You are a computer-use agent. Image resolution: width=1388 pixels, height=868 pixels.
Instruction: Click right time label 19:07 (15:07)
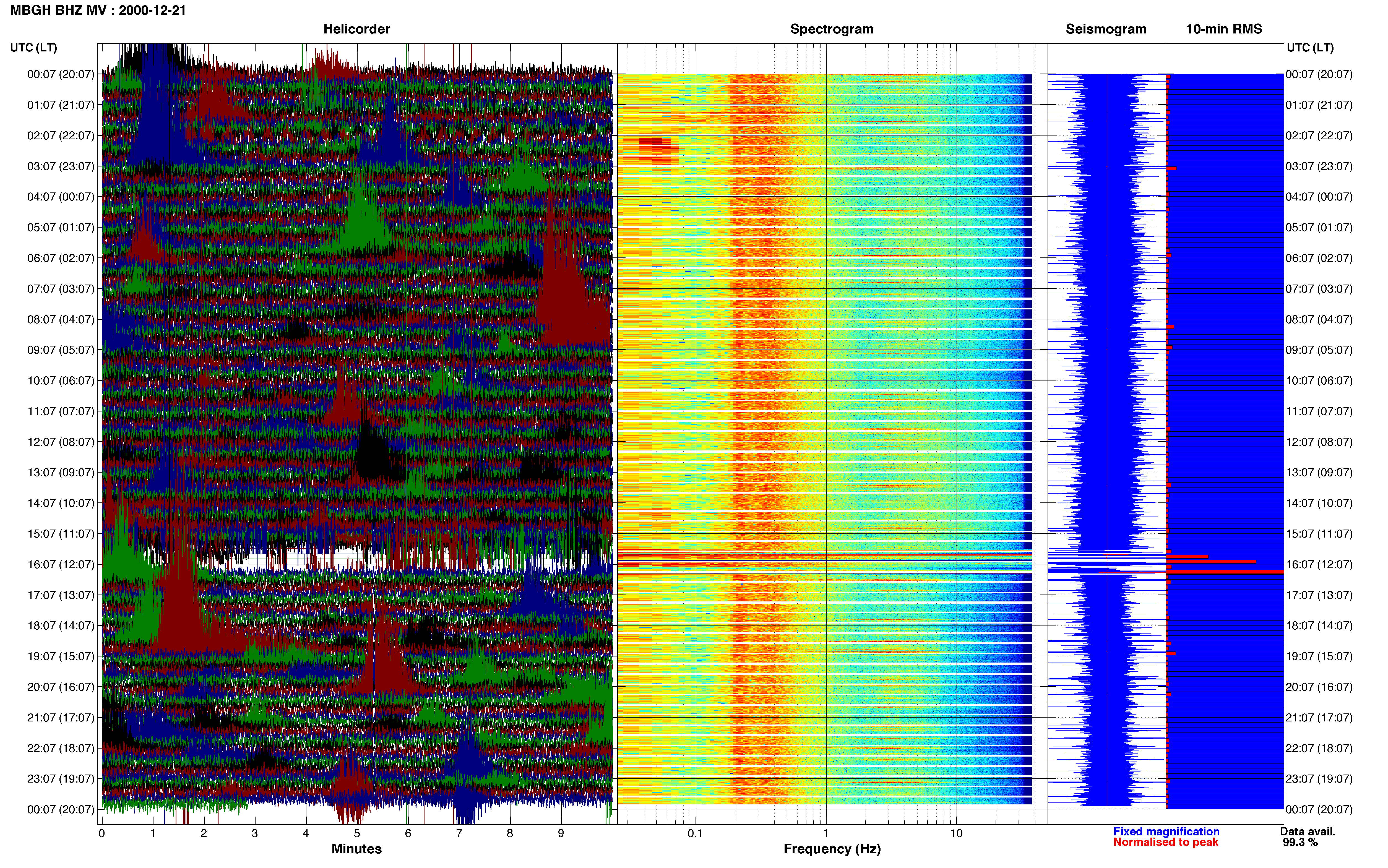point(1319,656)
